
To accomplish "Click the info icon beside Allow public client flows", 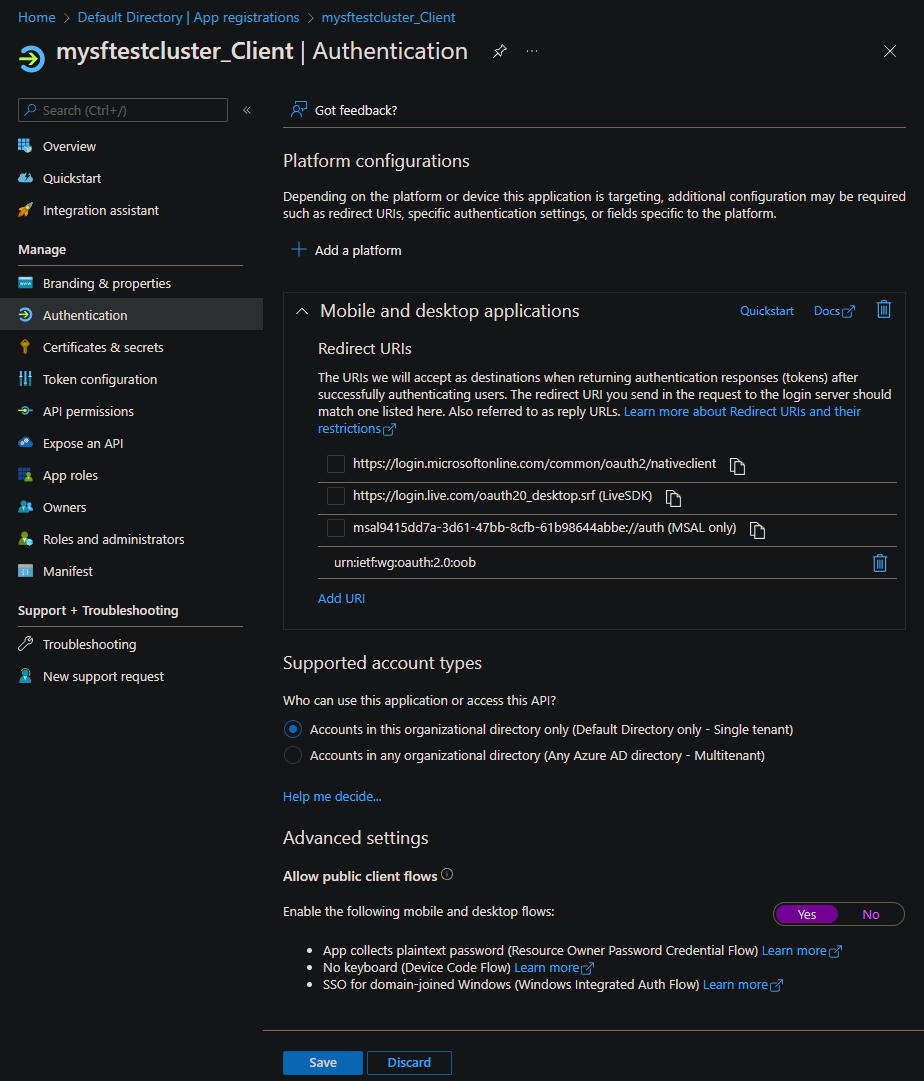I will 447,874.
